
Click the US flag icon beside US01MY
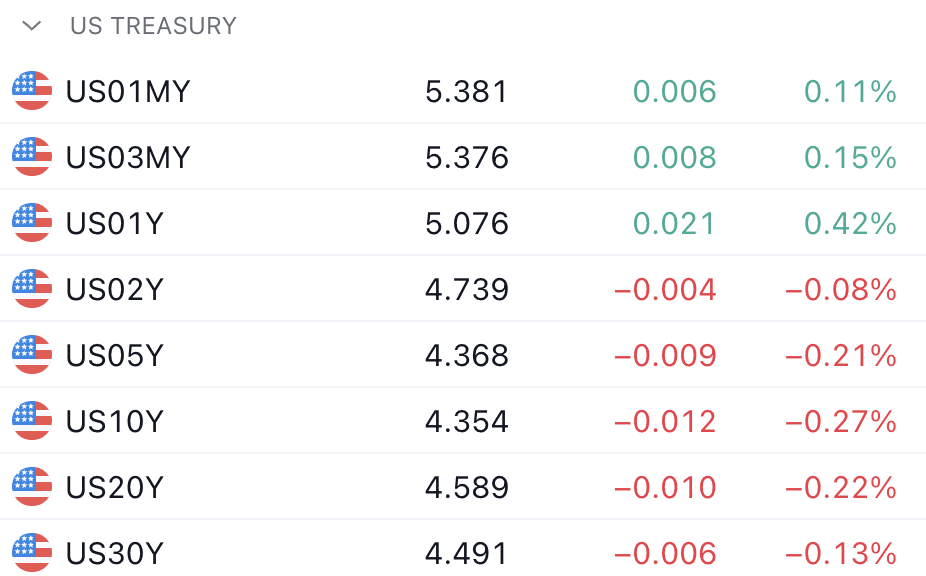pos(32,90)
